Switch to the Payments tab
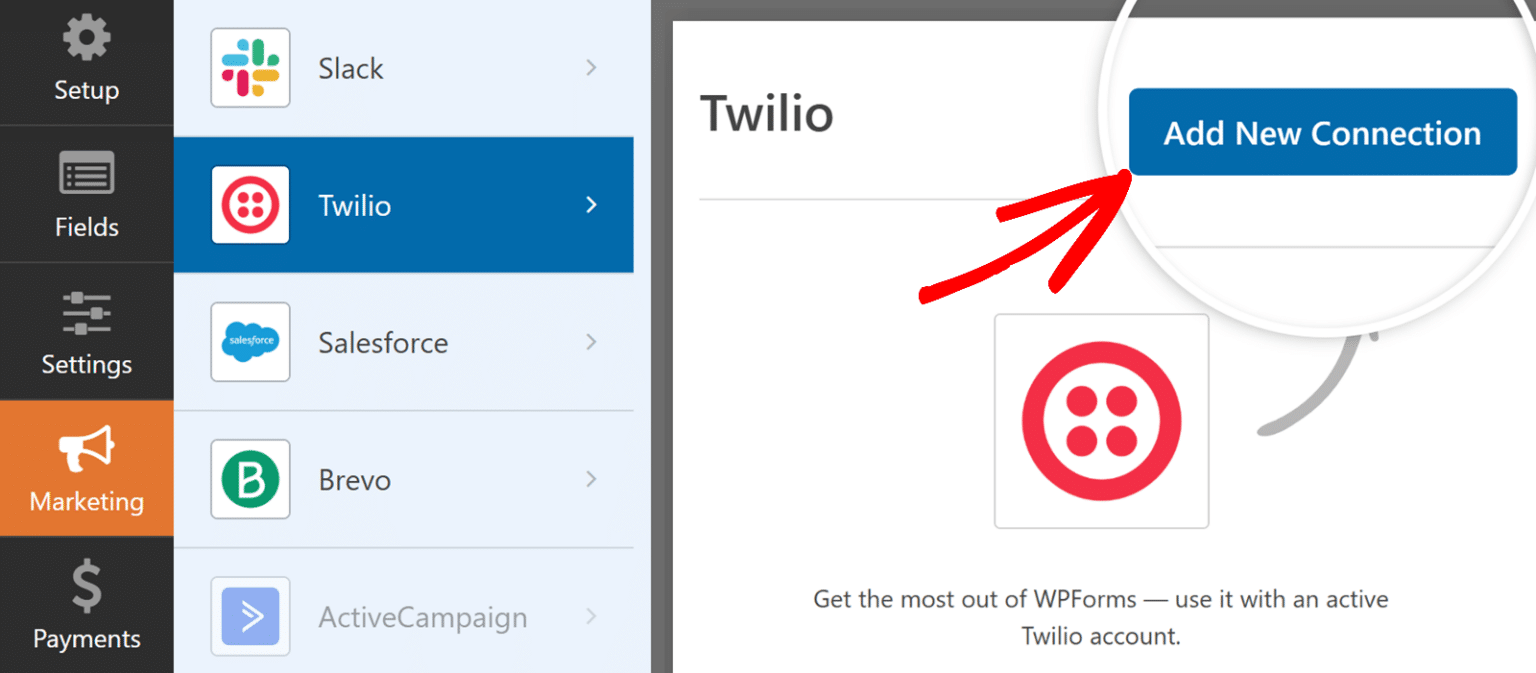 (85, 607)
